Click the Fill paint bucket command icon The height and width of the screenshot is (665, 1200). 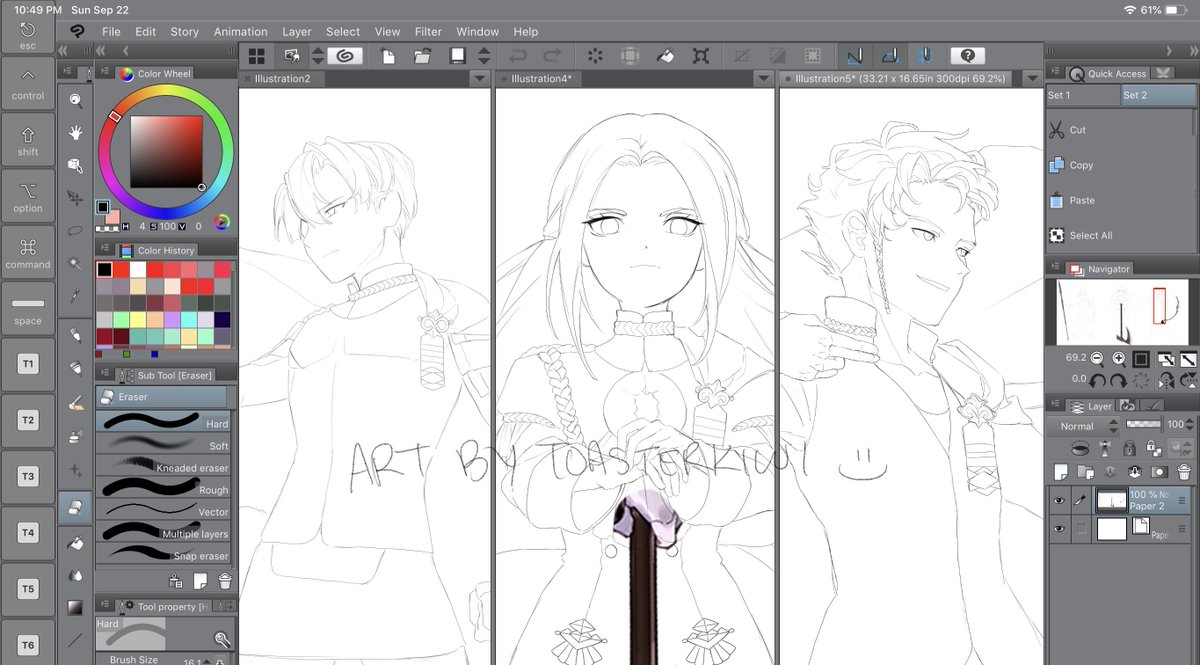click(x=664, y=56)
